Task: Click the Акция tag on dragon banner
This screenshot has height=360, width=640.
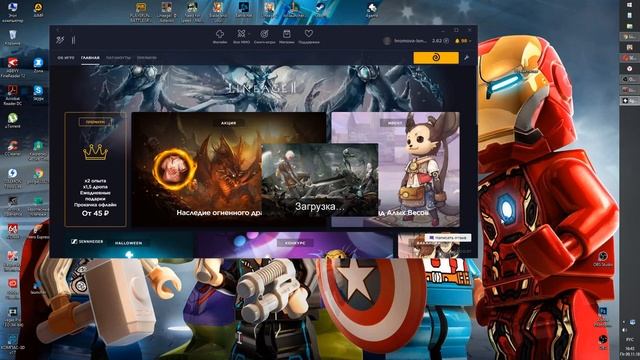Action: [x=229, y=122]
